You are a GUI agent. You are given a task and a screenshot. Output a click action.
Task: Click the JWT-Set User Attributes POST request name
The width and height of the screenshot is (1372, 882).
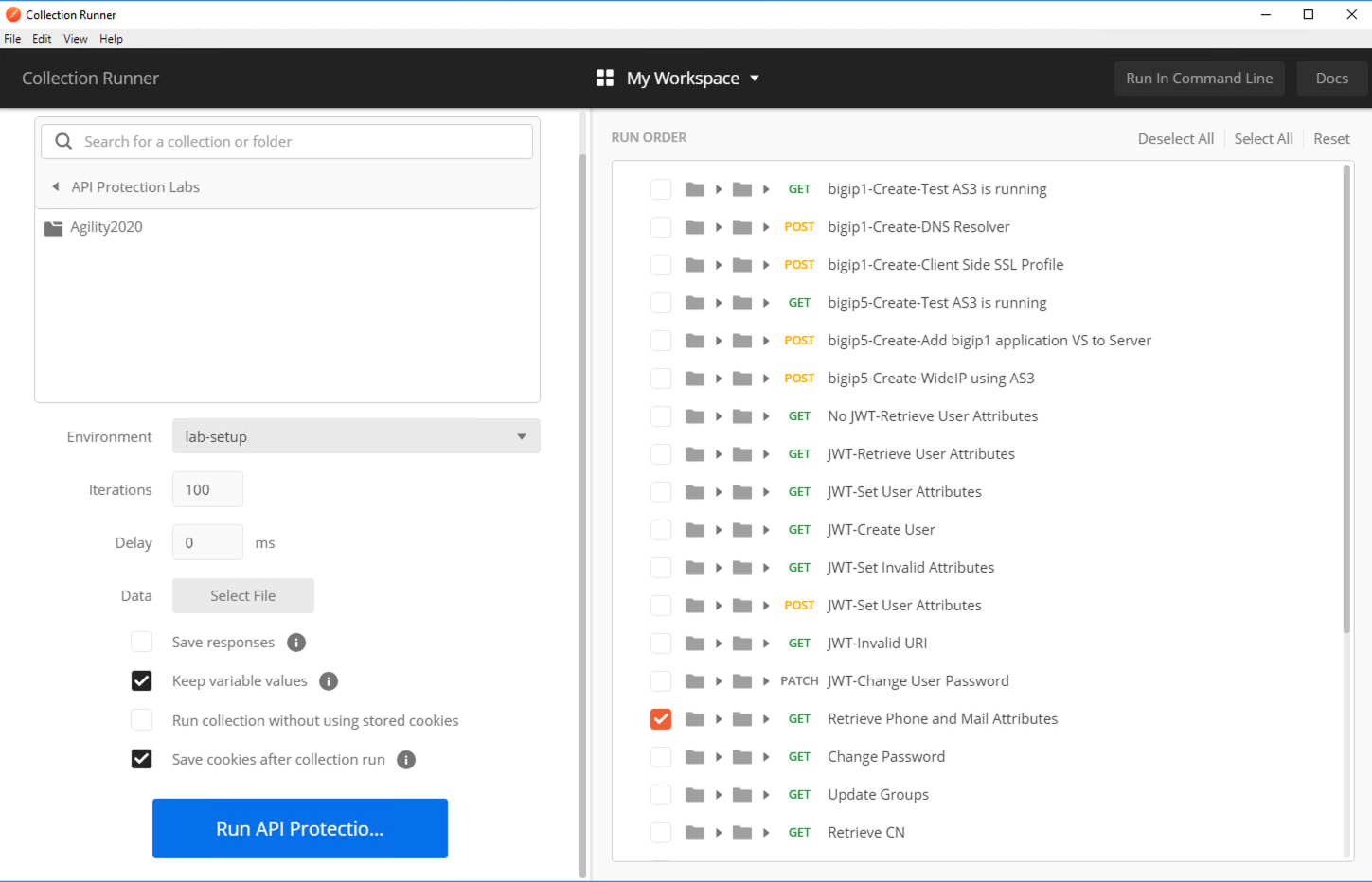[x=904, y=606]
